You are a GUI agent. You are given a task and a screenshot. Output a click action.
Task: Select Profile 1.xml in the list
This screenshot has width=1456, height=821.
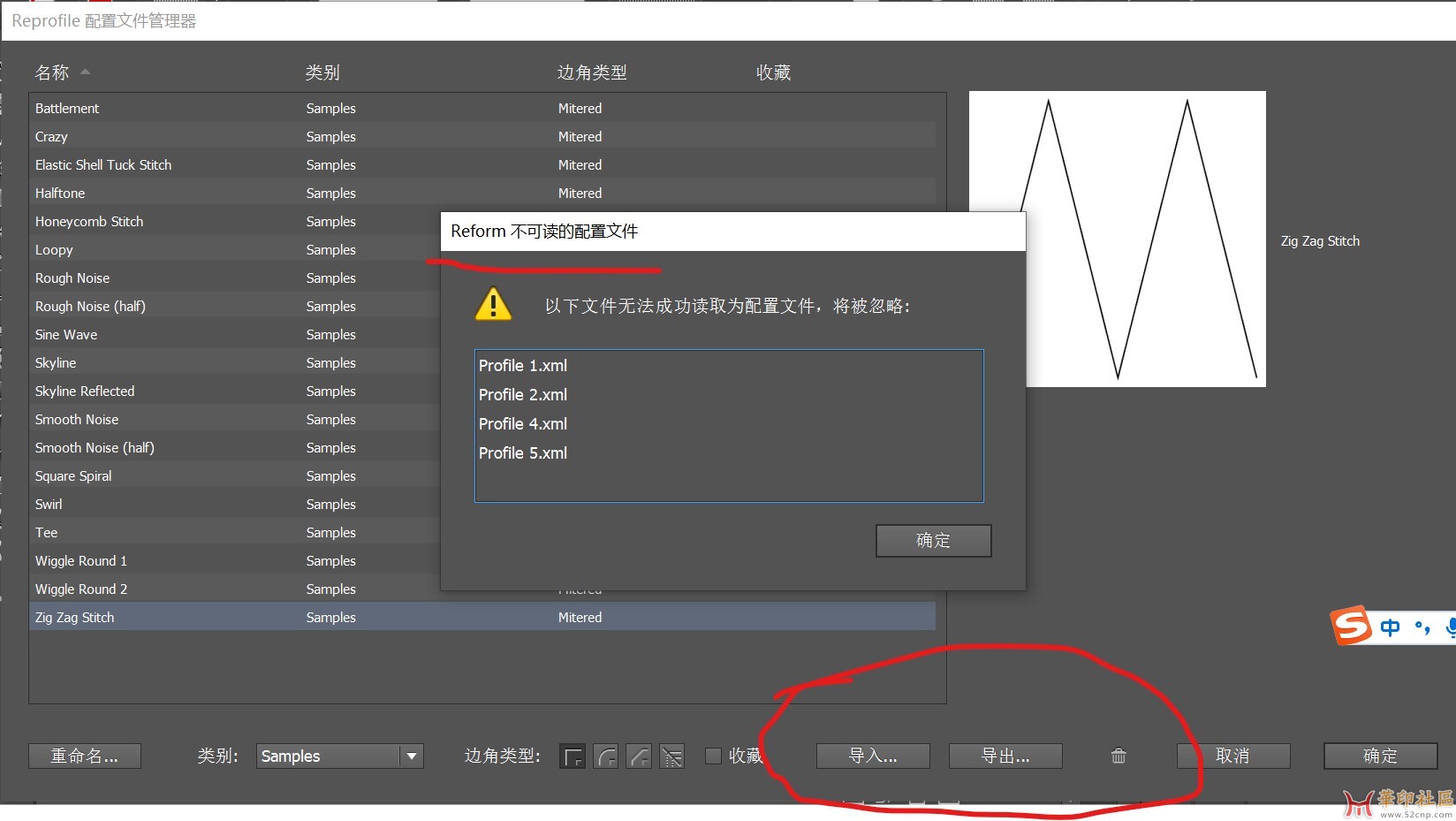pos(729,366)
